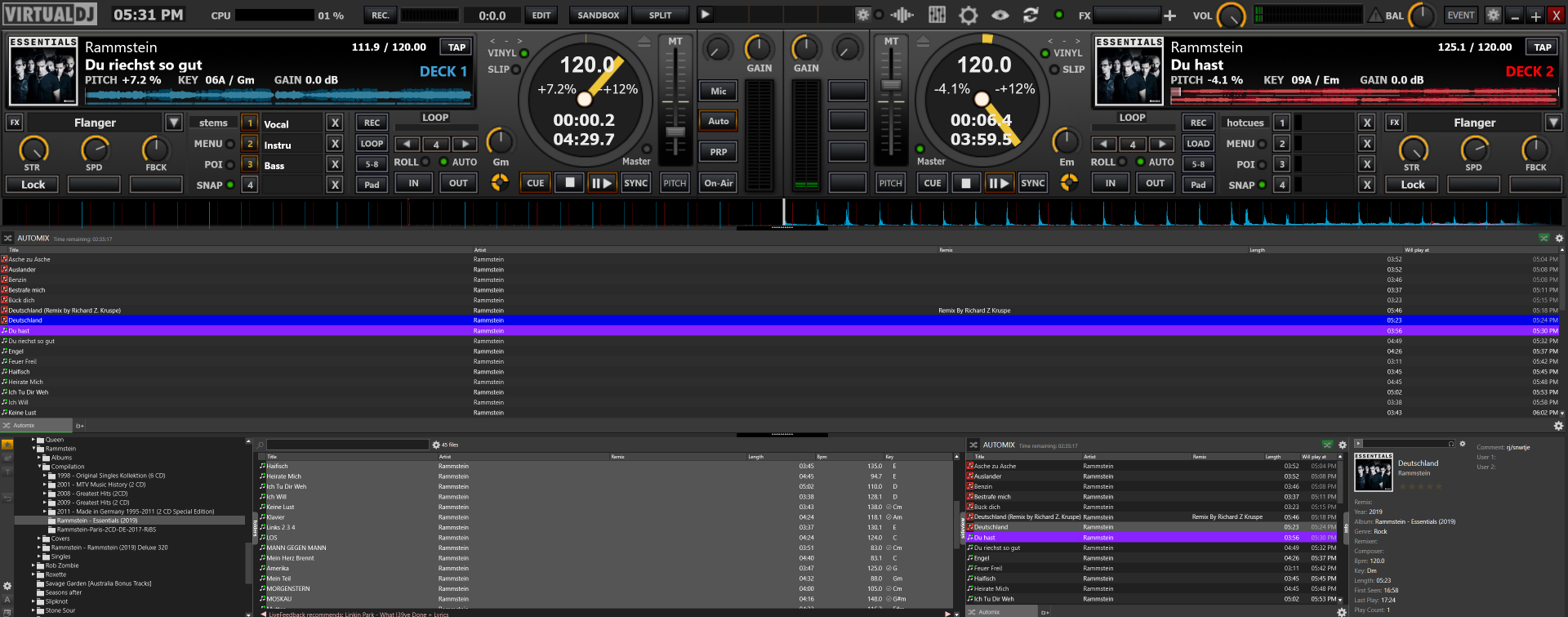The height and width of the screenshot is (617, 1568).
Task: Open the waveform display icon in top bar
Action: click(902, 15)
